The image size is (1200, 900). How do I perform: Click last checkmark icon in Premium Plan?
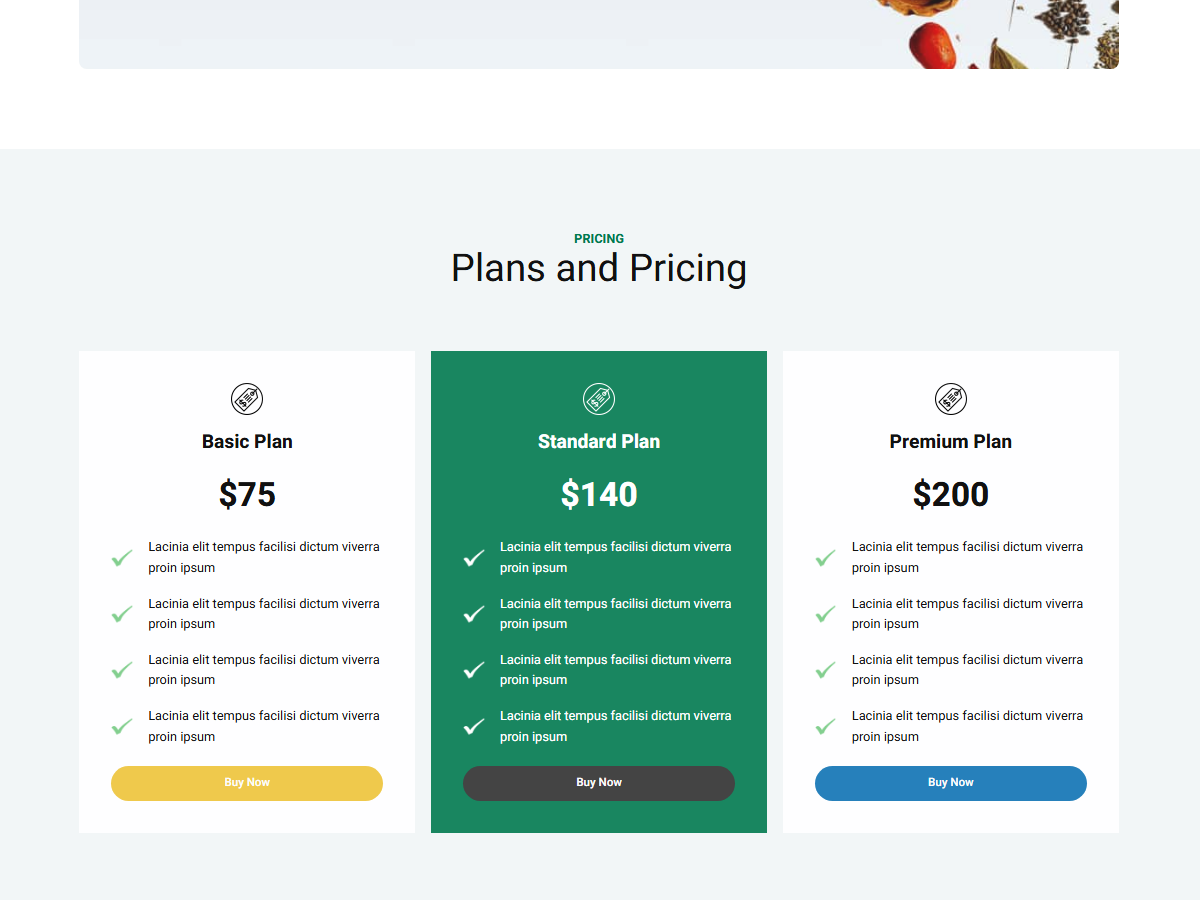point(826,726)
